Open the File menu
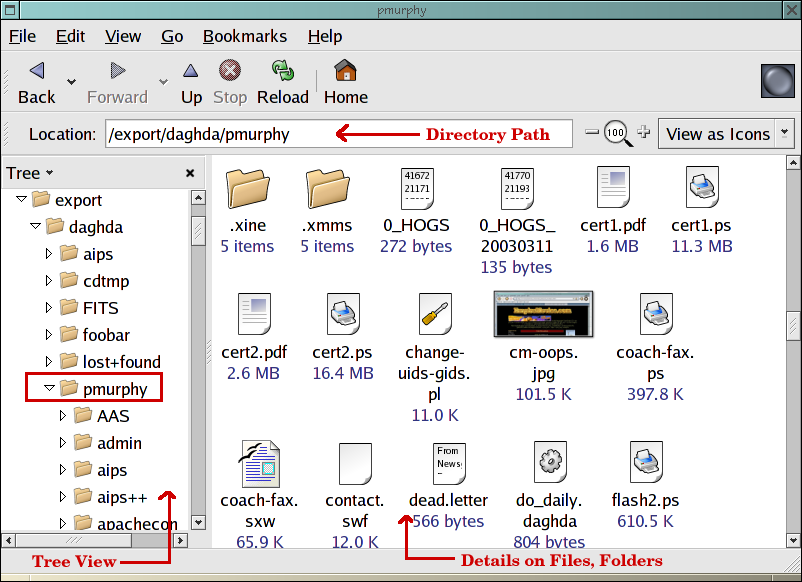 tap(23, 36)
